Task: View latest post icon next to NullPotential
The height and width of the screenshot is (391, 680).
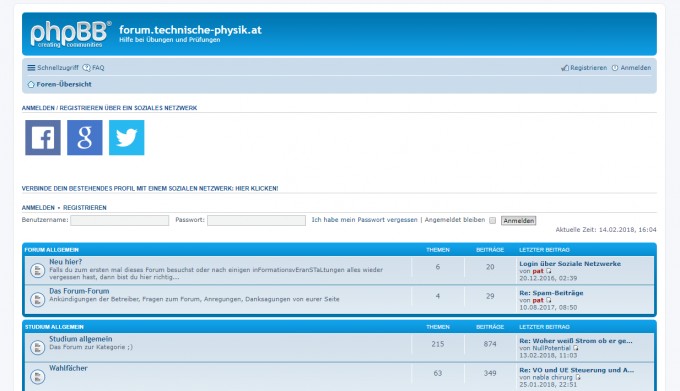Action: click(576, 348)
